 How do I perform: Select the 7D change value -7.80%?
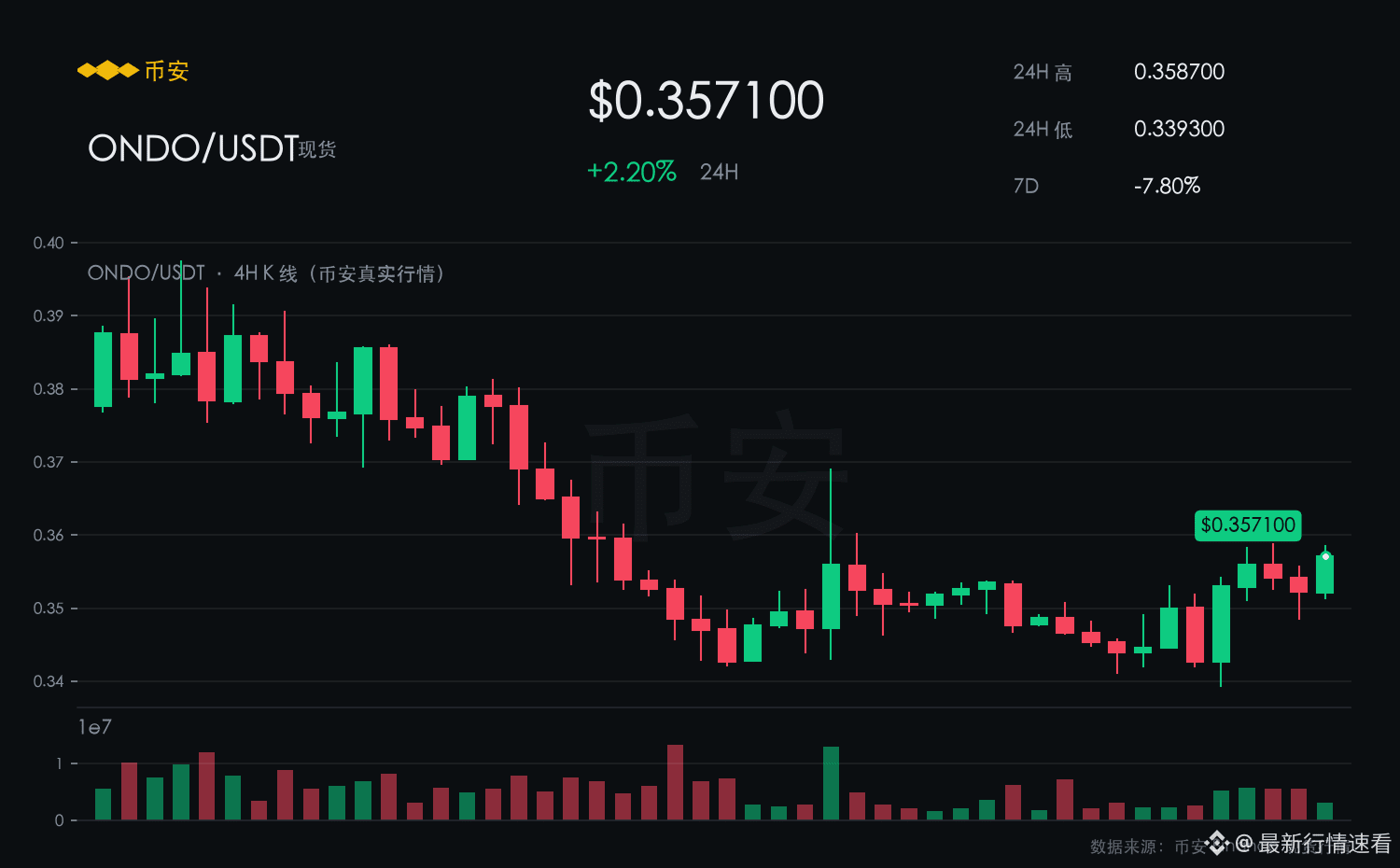tap(1167, 186)
